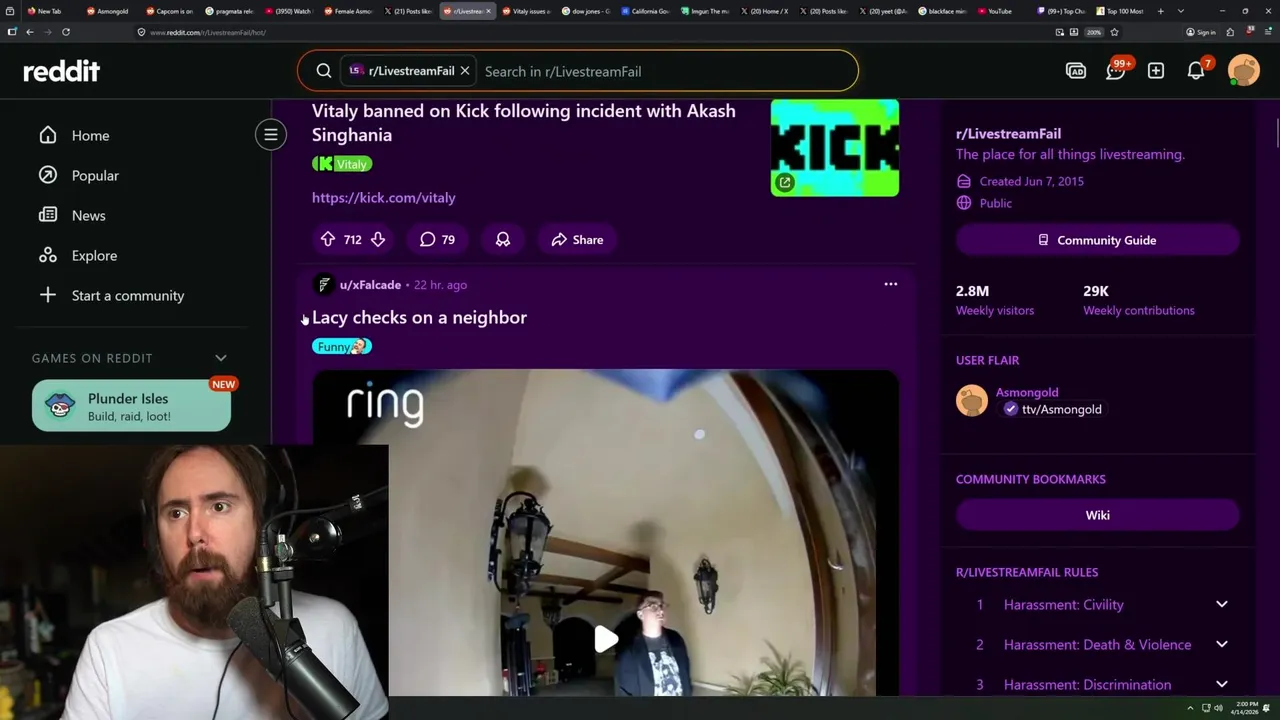Click the Create post plus icon
This screenshot has height=720, width=1280.
point(1156,71)
